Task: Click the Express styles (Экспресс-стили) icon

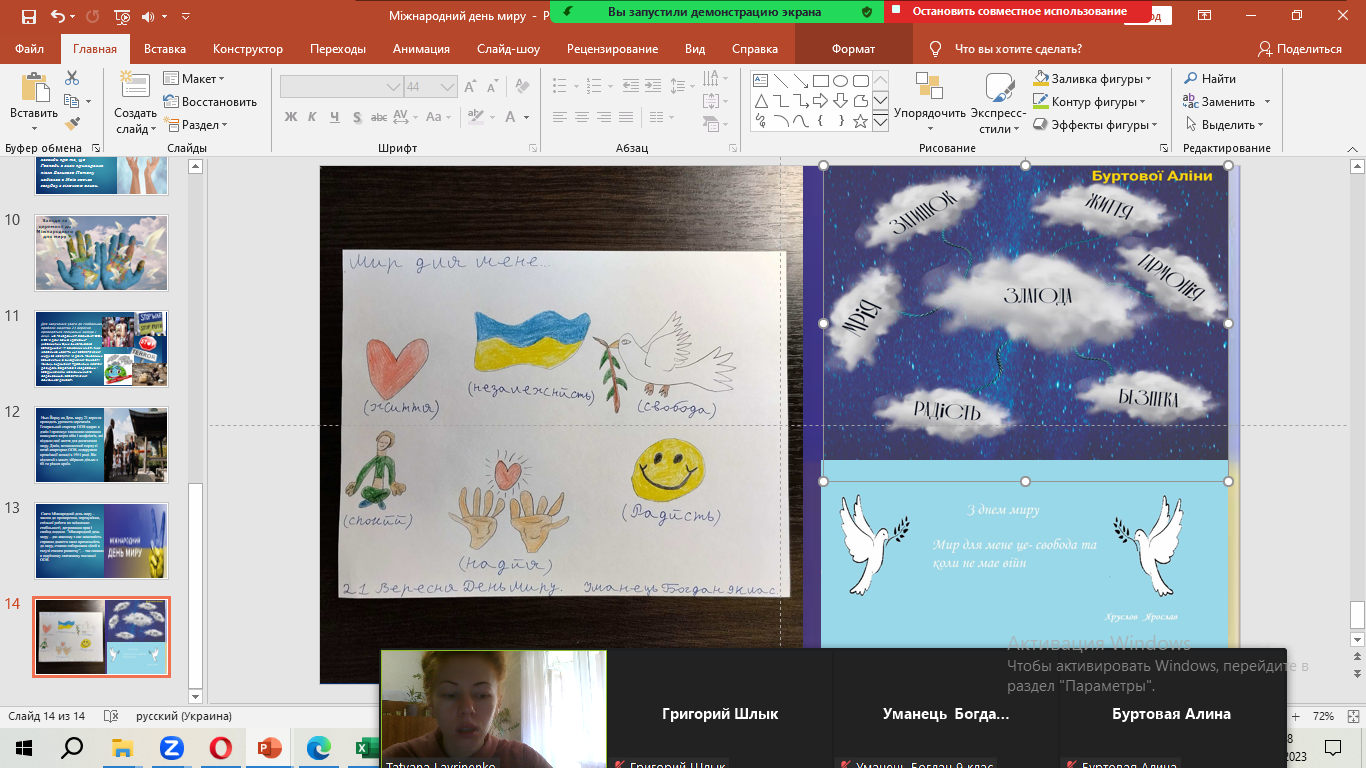Action: [998, 88]
